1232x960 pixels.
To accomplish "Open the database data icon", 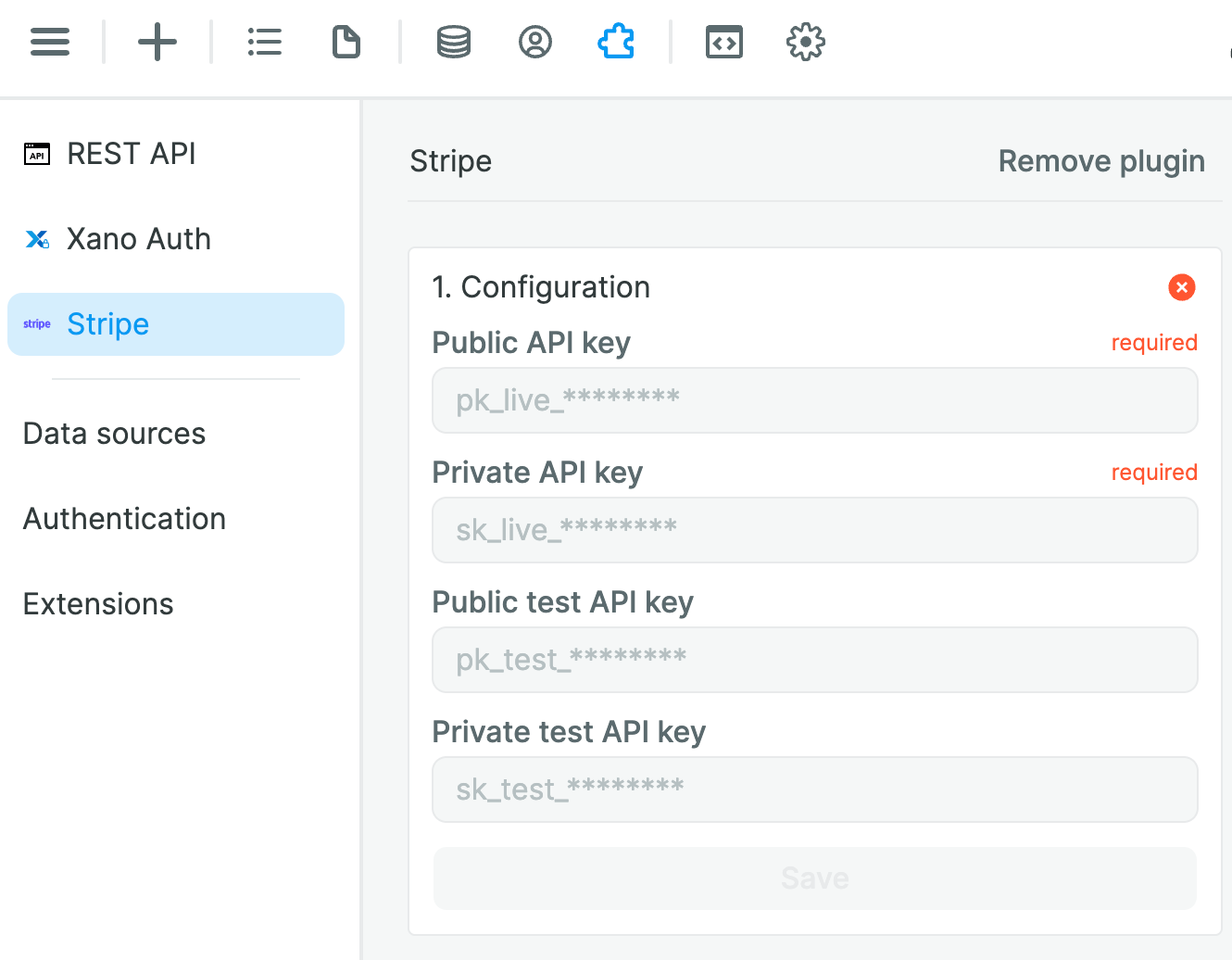I will [x=454, y=42].
